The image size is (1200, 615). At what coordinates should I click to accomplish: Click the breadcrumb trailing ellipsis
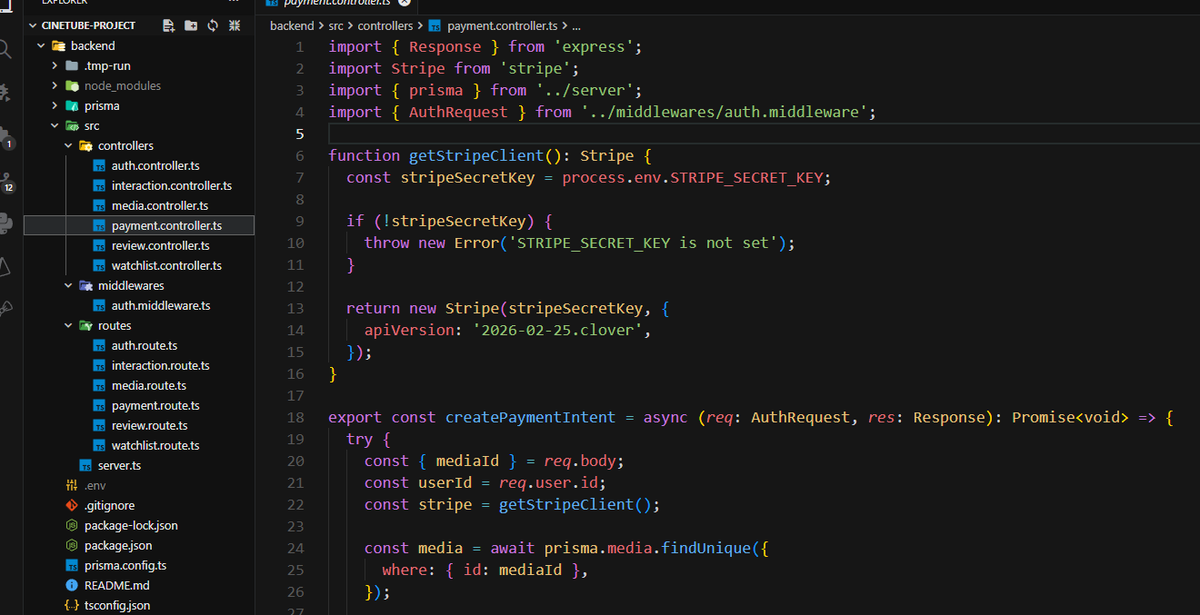575,25
